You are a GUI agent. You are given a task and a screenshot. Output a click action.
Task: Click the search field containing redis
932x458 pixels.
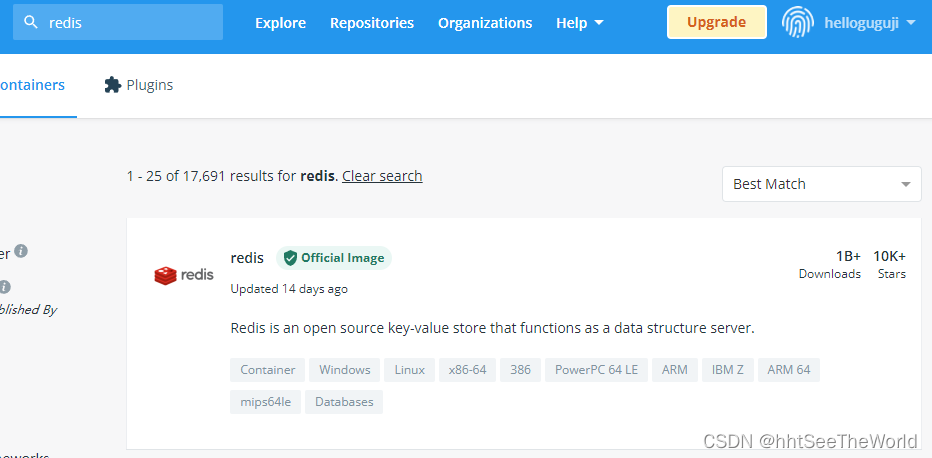point(130,22)
